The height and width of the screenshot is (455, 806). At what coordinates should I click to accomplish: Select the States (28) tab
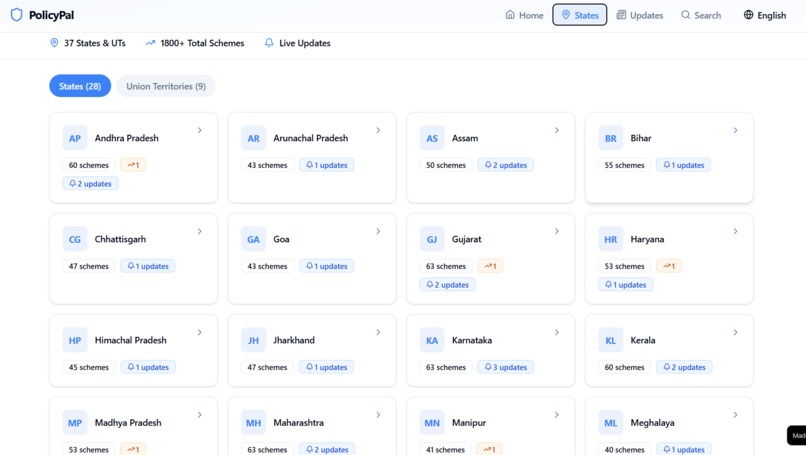point(80,86)
